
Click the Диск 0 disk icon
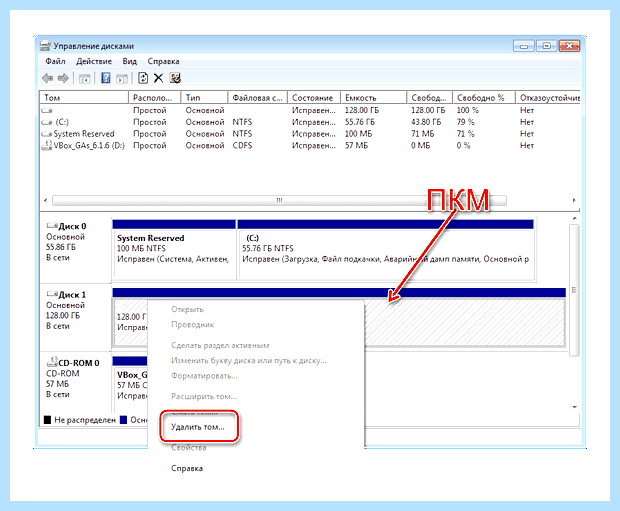coord(52,226)
